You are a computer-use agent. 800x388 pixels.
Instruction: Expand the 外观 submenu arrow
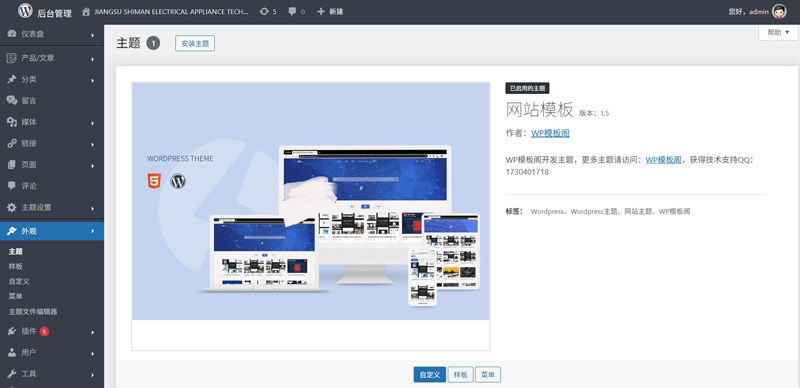pyautogui.click(x=93, y=232)
